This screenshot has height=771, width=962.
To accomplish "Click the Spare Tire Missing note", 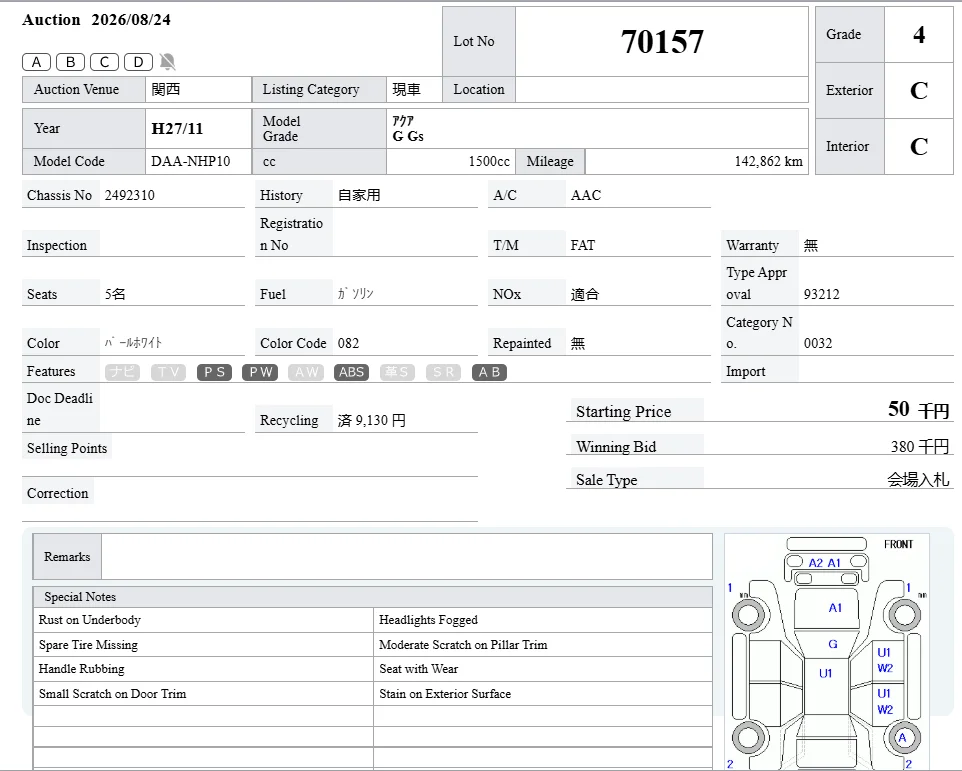I will pos(88,645).
